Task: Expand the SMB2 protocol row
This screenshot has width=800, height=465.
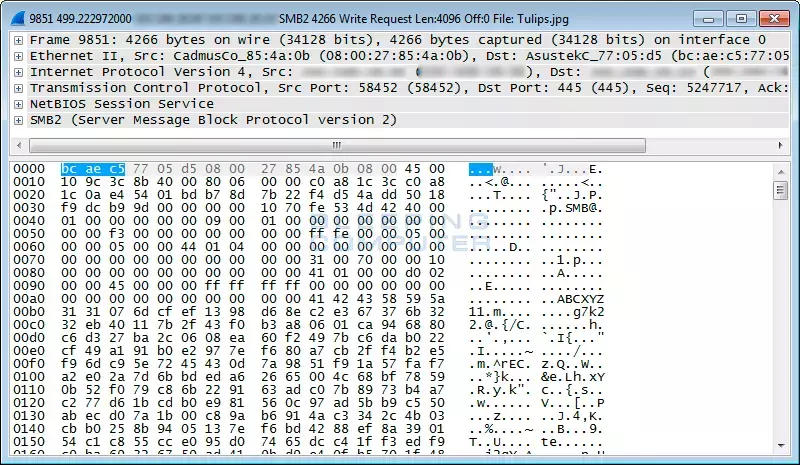Action: click(18, 120)
